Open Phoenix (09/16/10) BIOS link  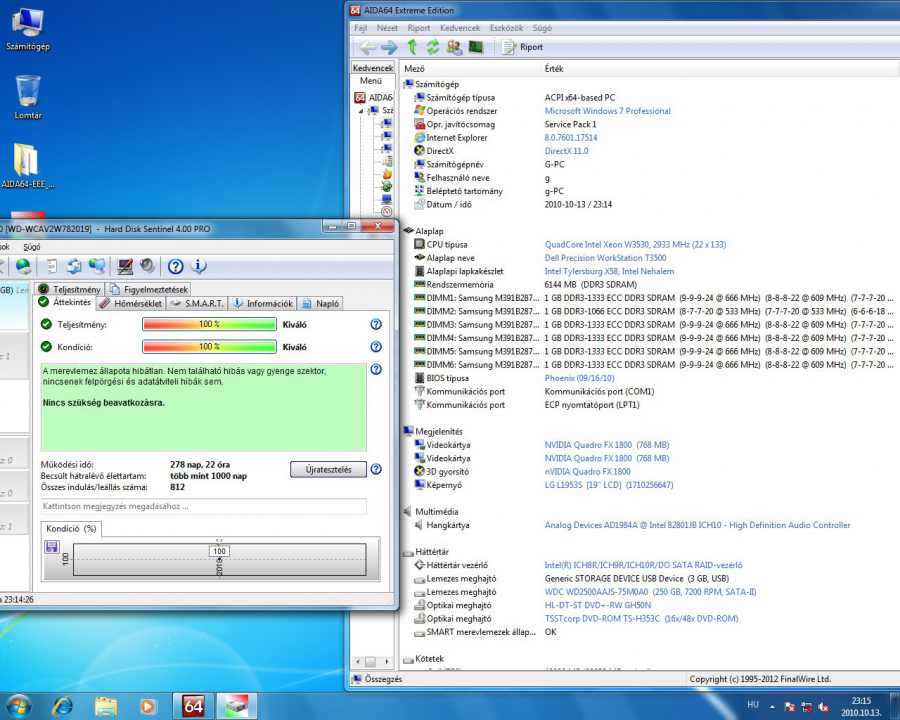(x=579, y=378)
